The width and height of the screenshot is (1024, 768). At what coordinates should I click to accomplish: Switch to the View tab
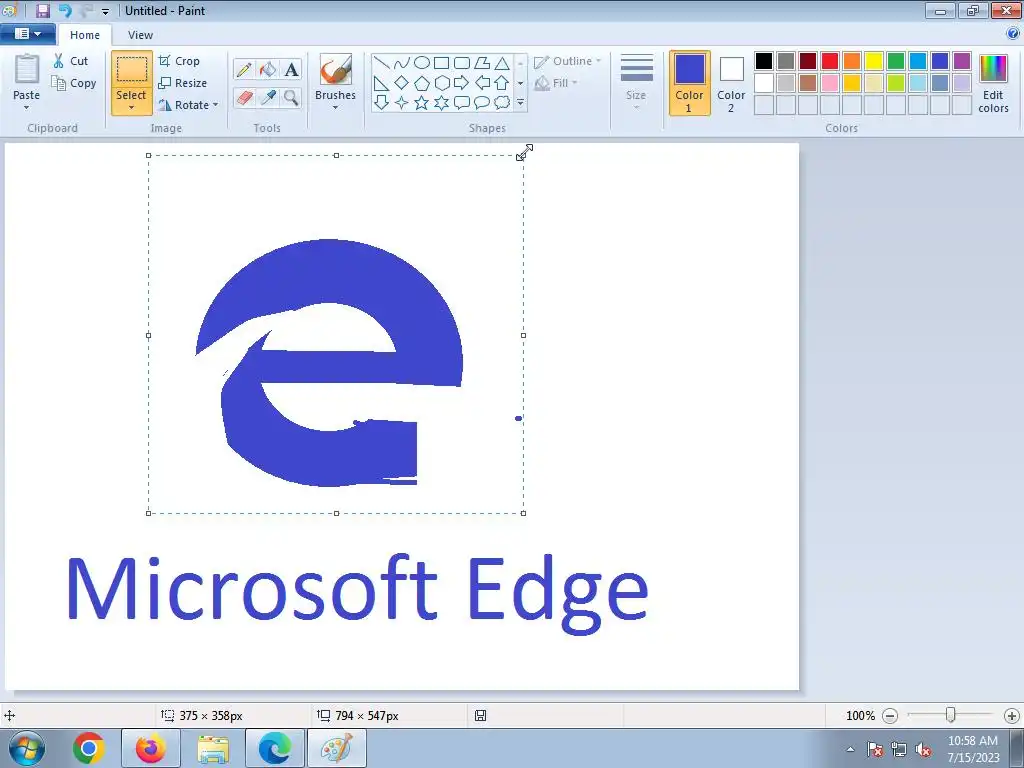point(140,35)
